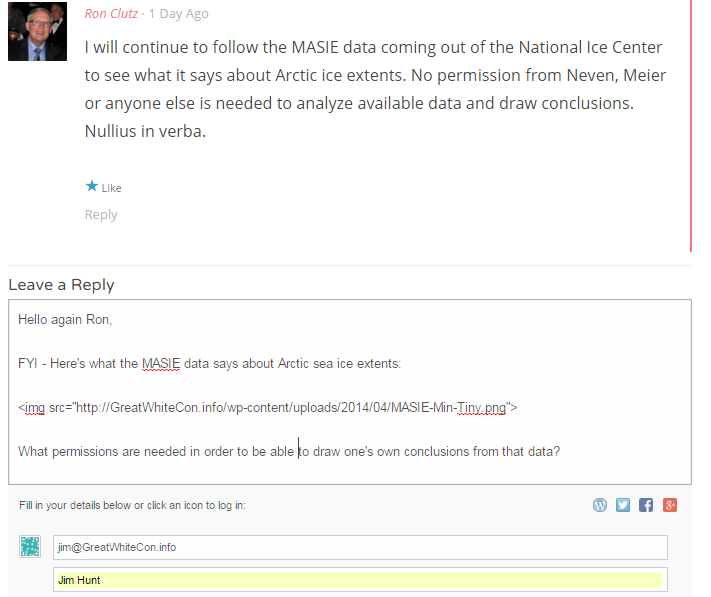The image size is (711, 597).
Task: Click the Like label under Ron's comment
Action: [111, 188]
